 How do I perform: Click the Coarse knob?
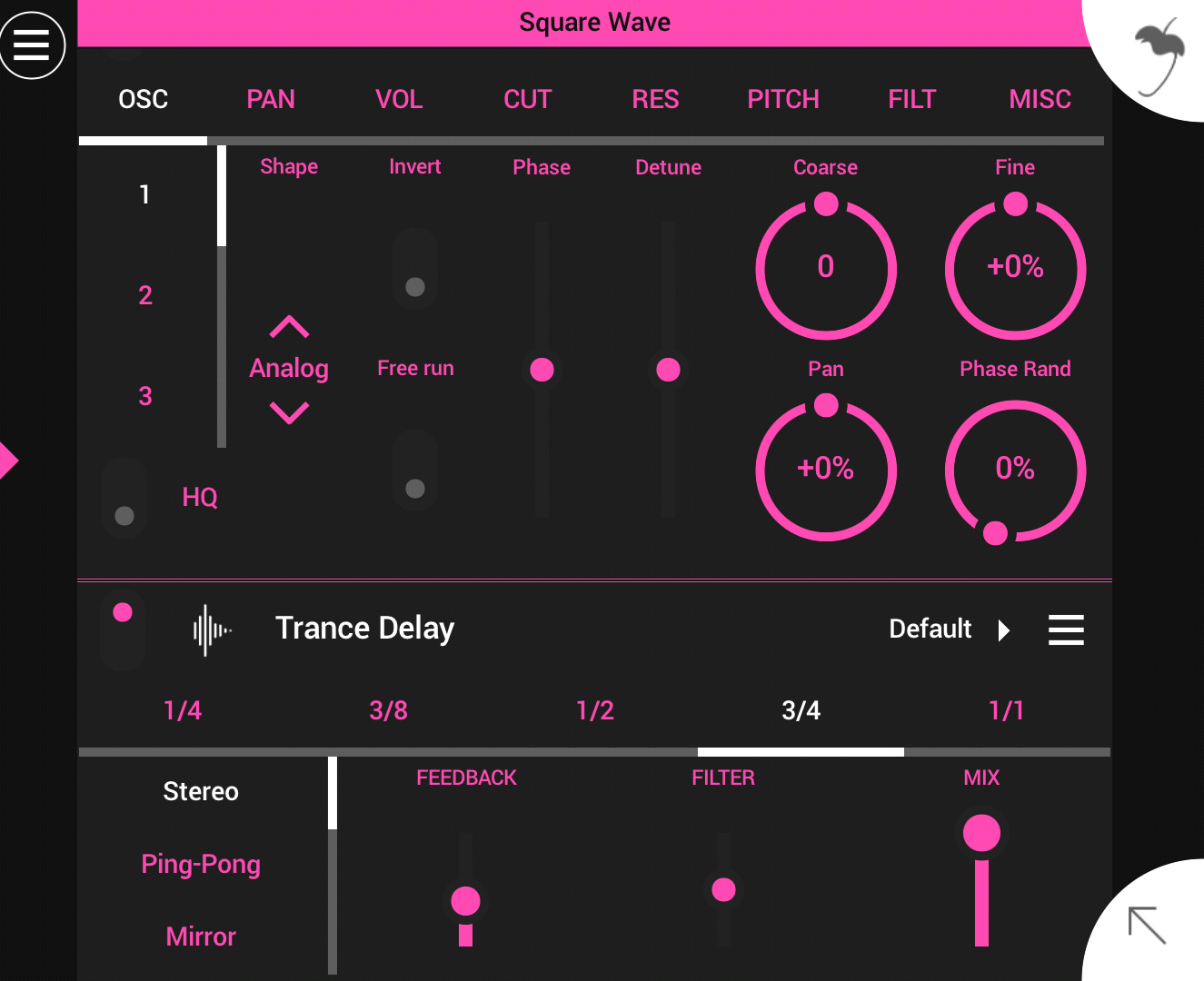(826, 269)
